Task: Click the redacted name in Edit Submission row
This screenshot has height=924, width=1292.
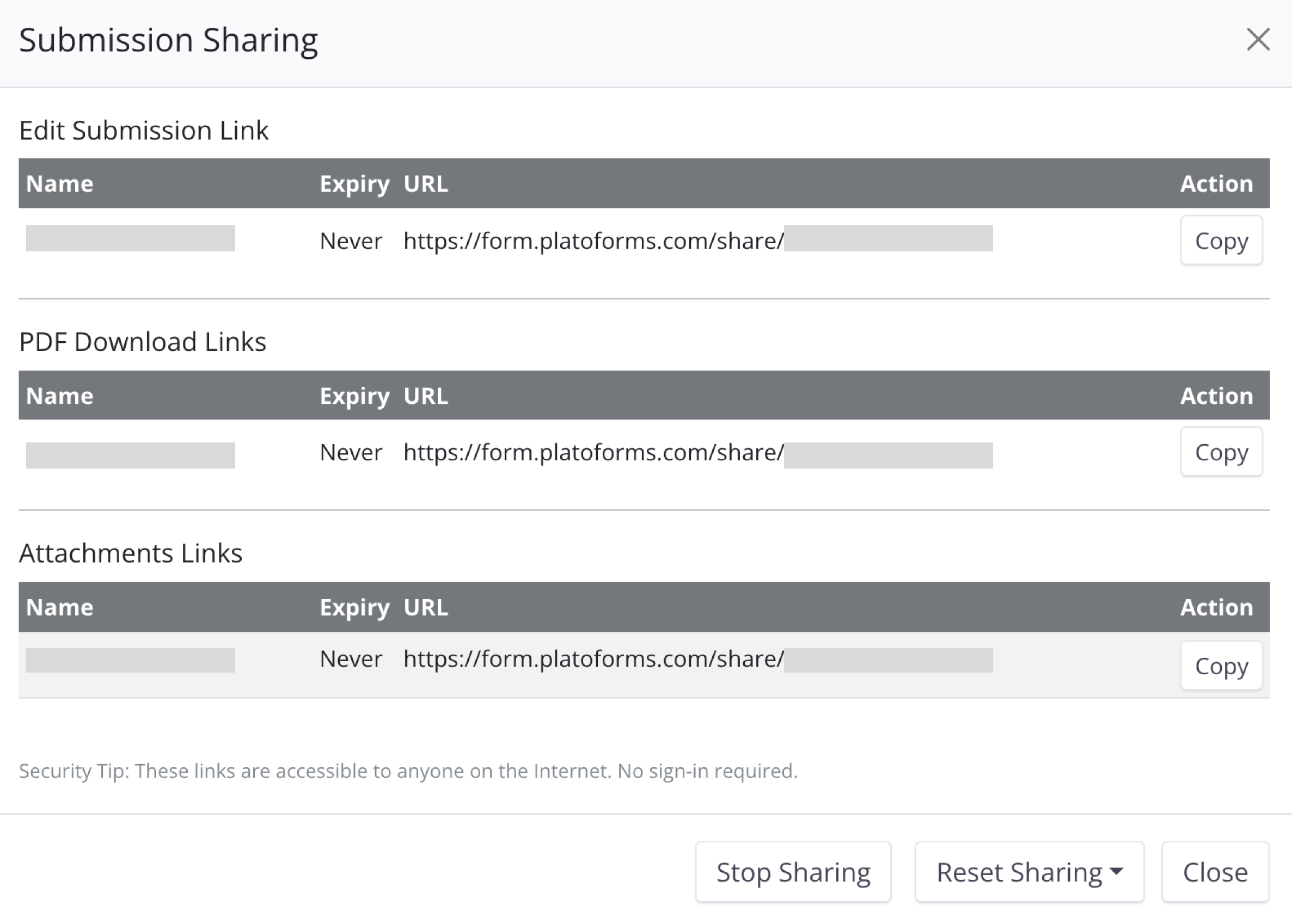Action: click(x=130, y=238)
